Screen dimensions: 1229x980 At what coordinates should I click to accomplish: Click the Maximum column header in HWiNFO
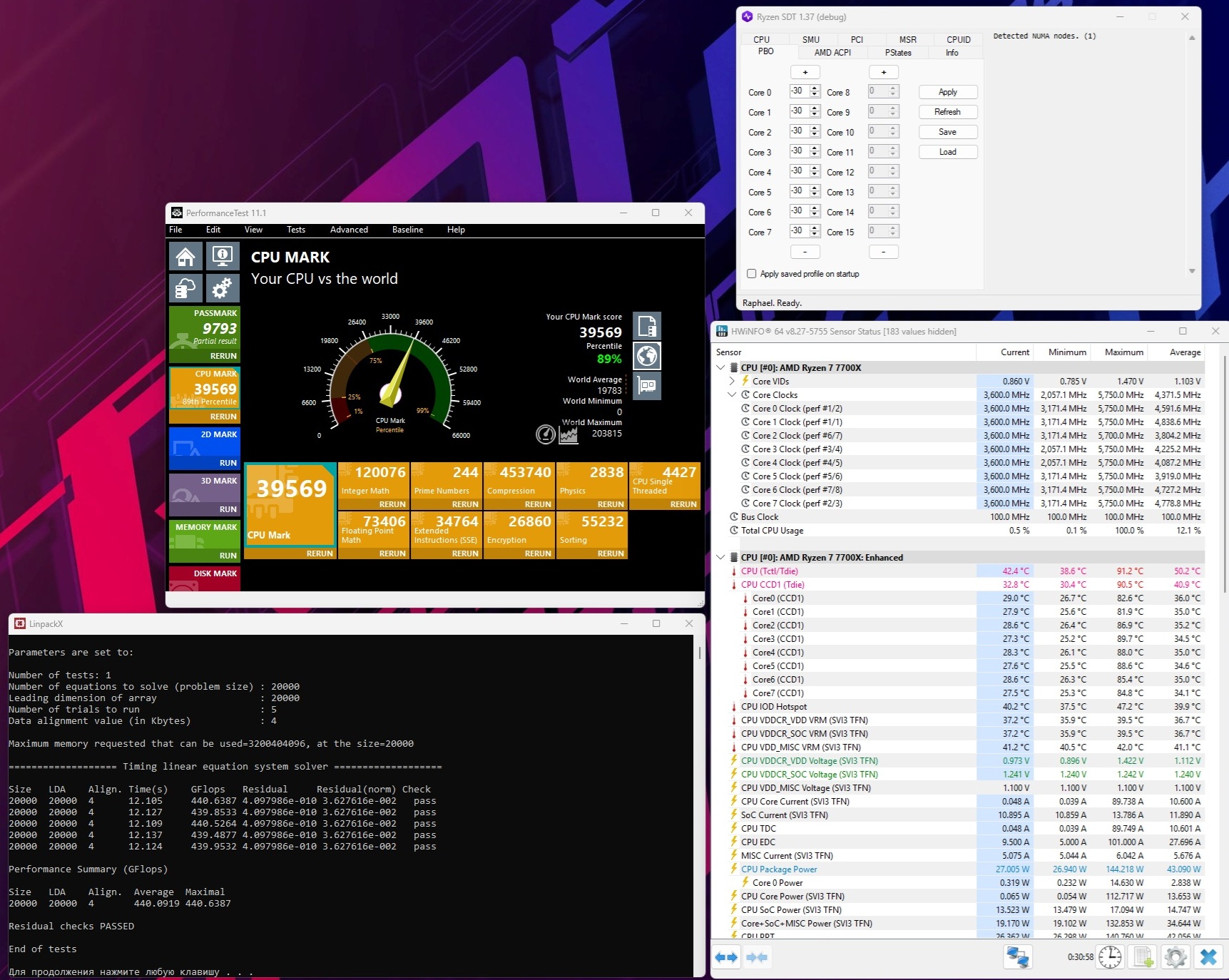1119,352
